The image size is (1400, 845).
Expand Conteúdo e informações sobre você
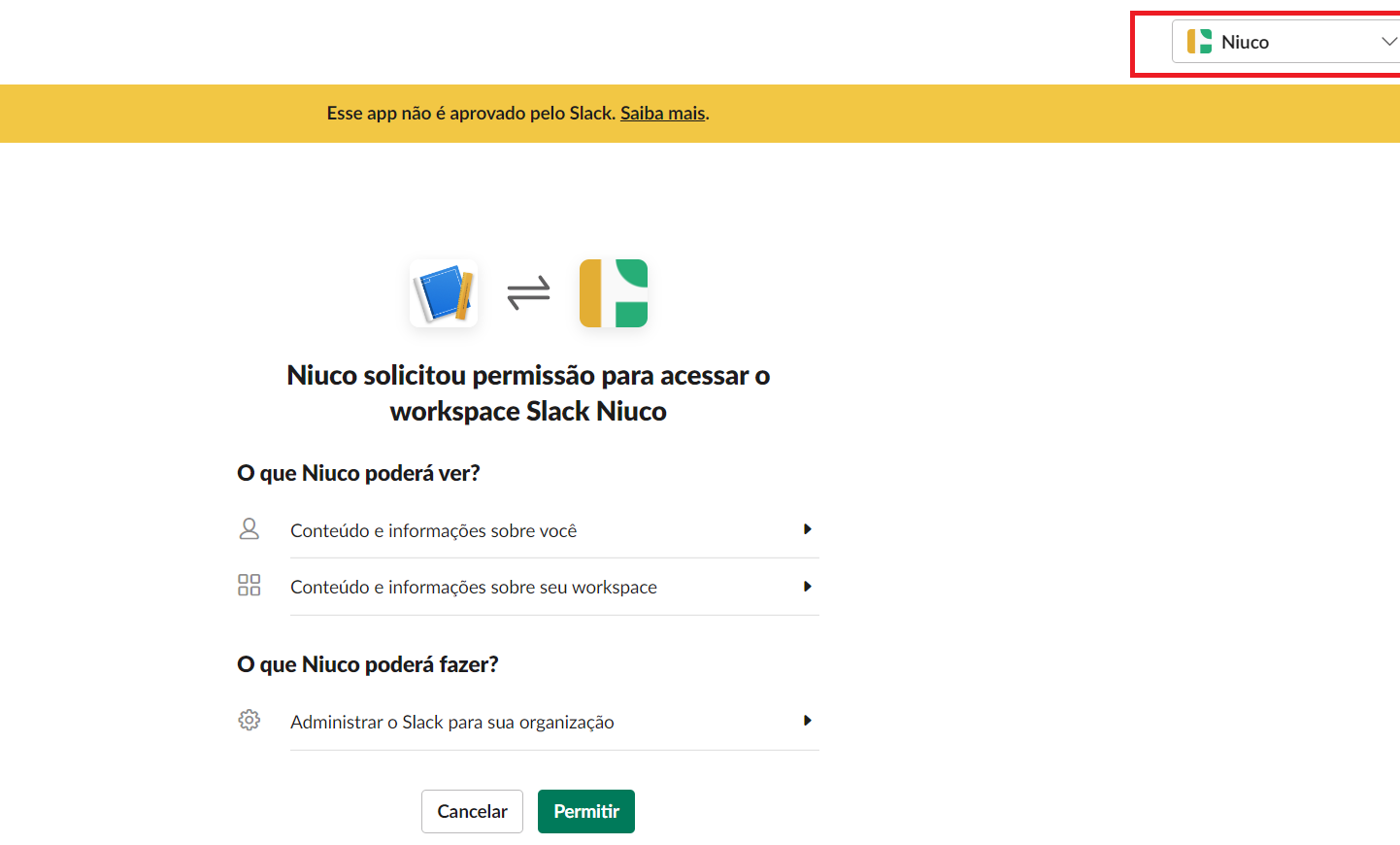coord(554,530)
